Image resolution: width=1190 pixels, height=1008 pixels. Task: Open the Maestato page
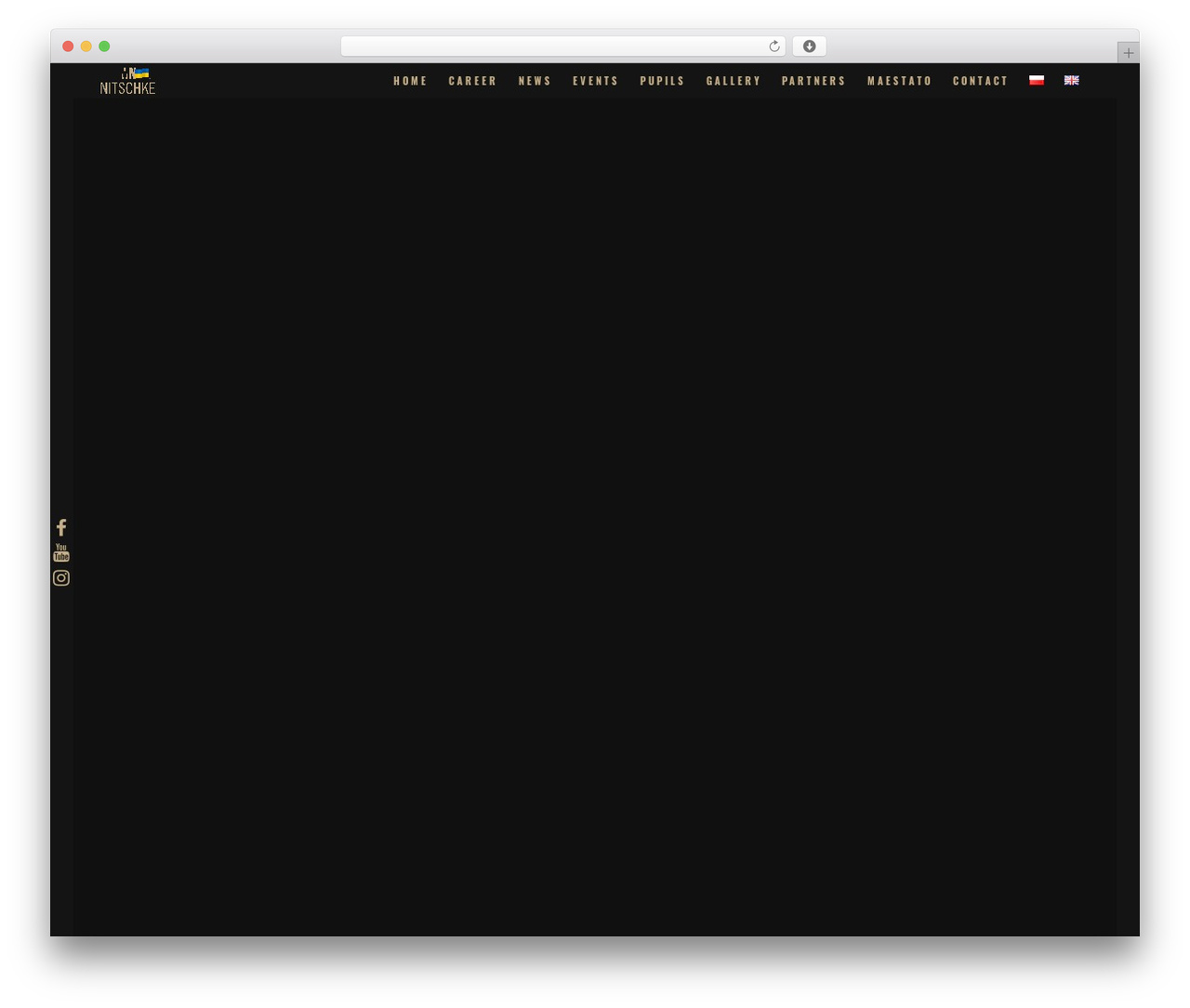[899, 81]
